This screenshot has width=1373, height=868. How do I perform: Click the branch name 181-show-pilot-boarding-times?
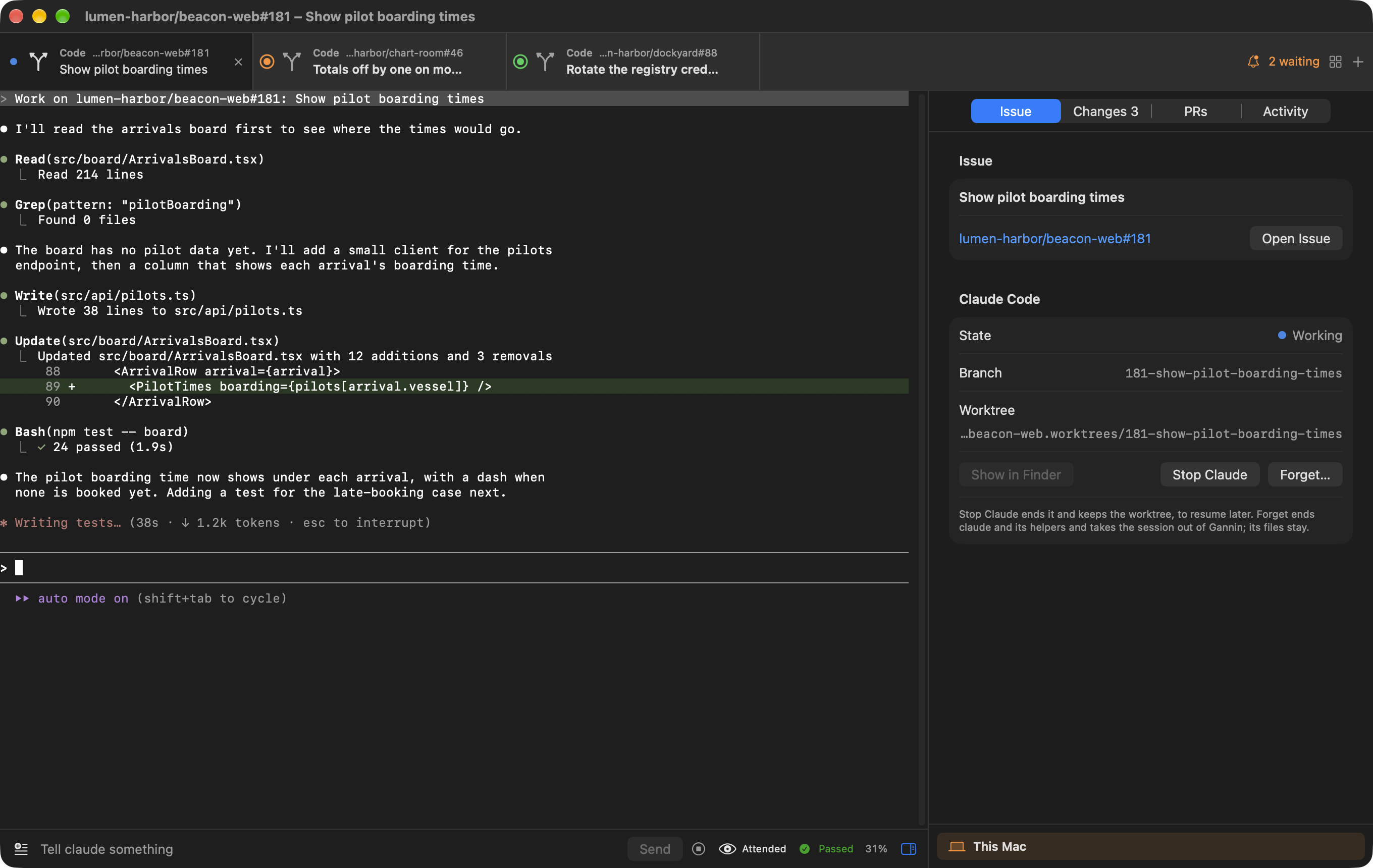point(1233,373)
